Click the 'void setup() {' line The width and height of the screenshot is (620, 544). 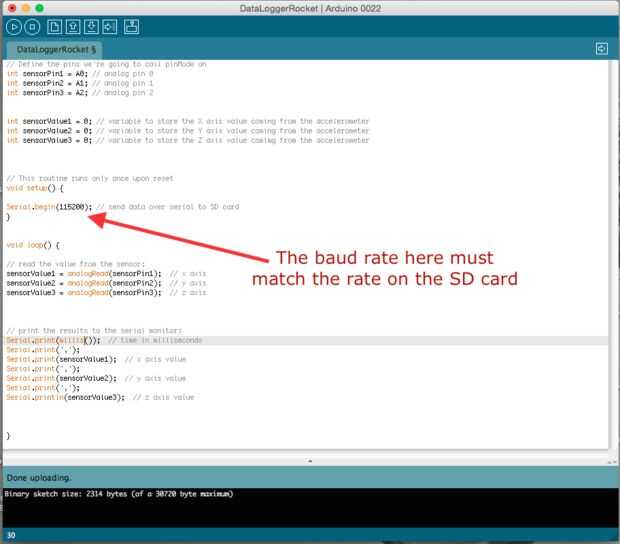pyautogui.click(x=35, y=188)
